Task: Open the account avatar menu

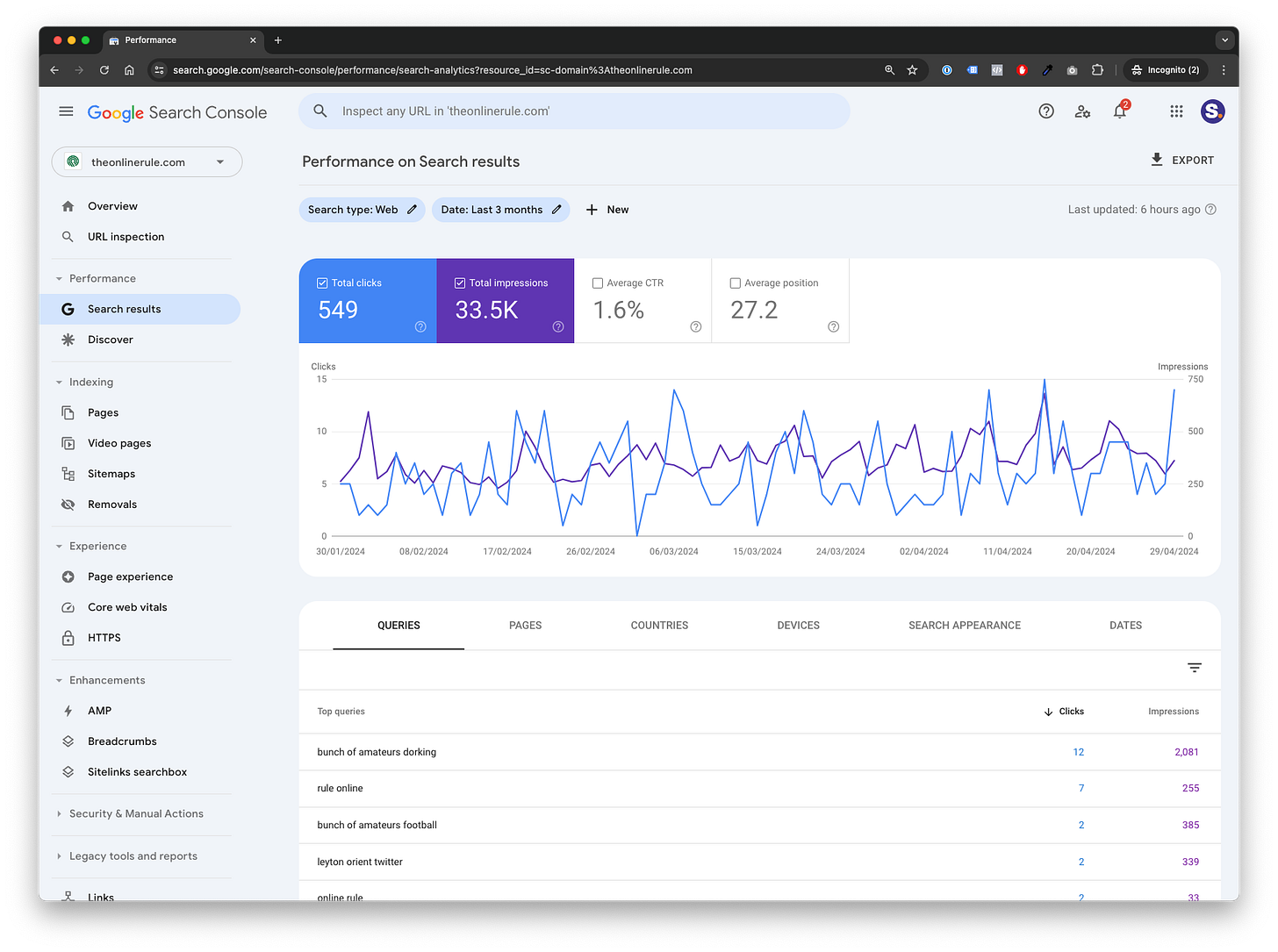Action: coord(1213,111)
